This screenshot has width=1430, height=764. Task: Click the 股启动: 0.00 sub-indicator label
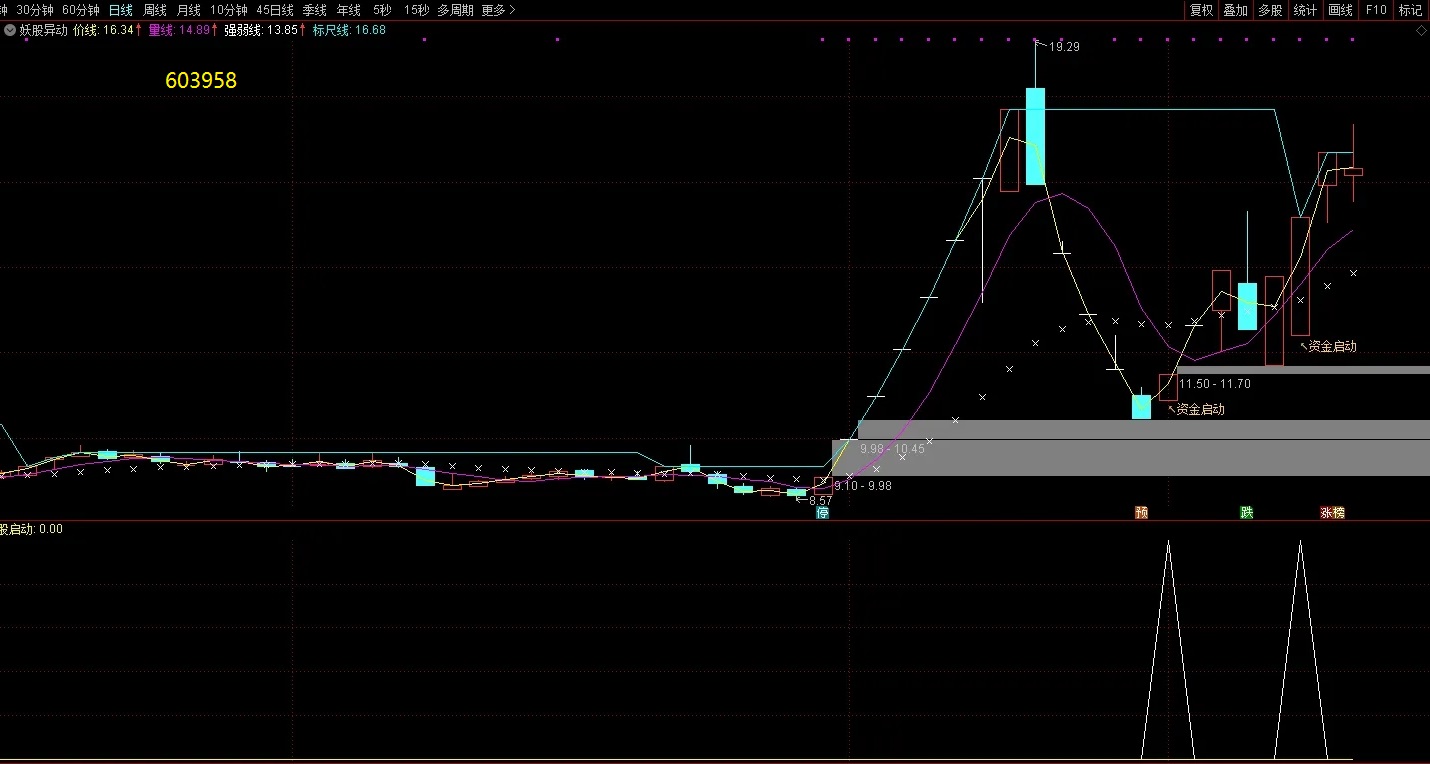[x=31, y=529]
